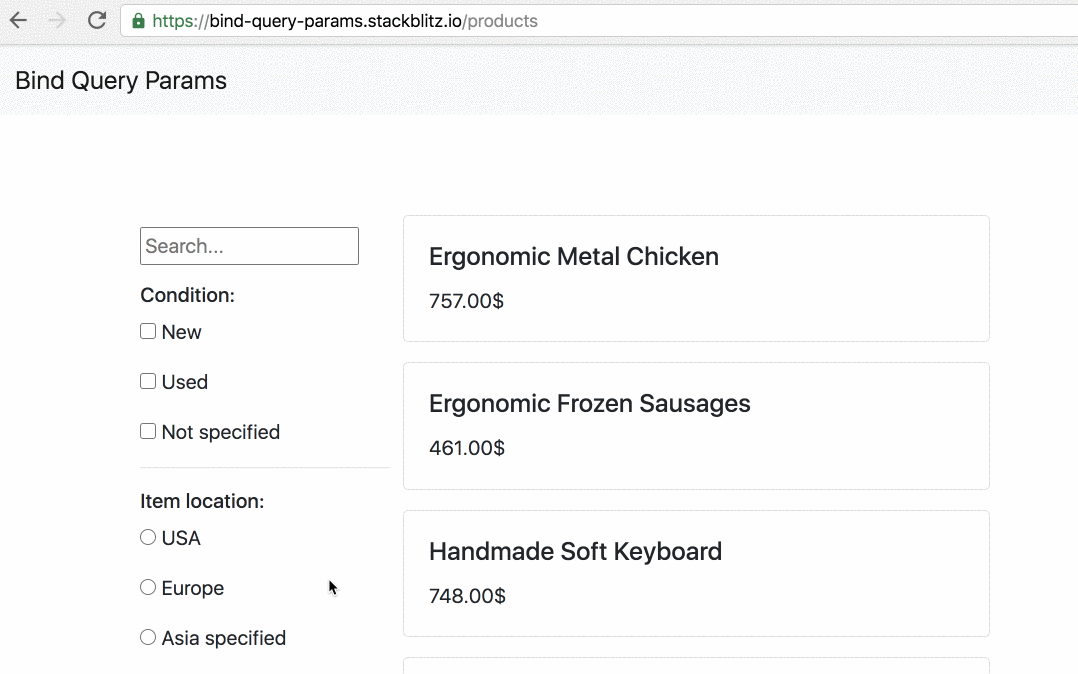The width and height of the screenshot is (1078, 674).
Task: Click the Condition filter heading
Action: (188, 295)
